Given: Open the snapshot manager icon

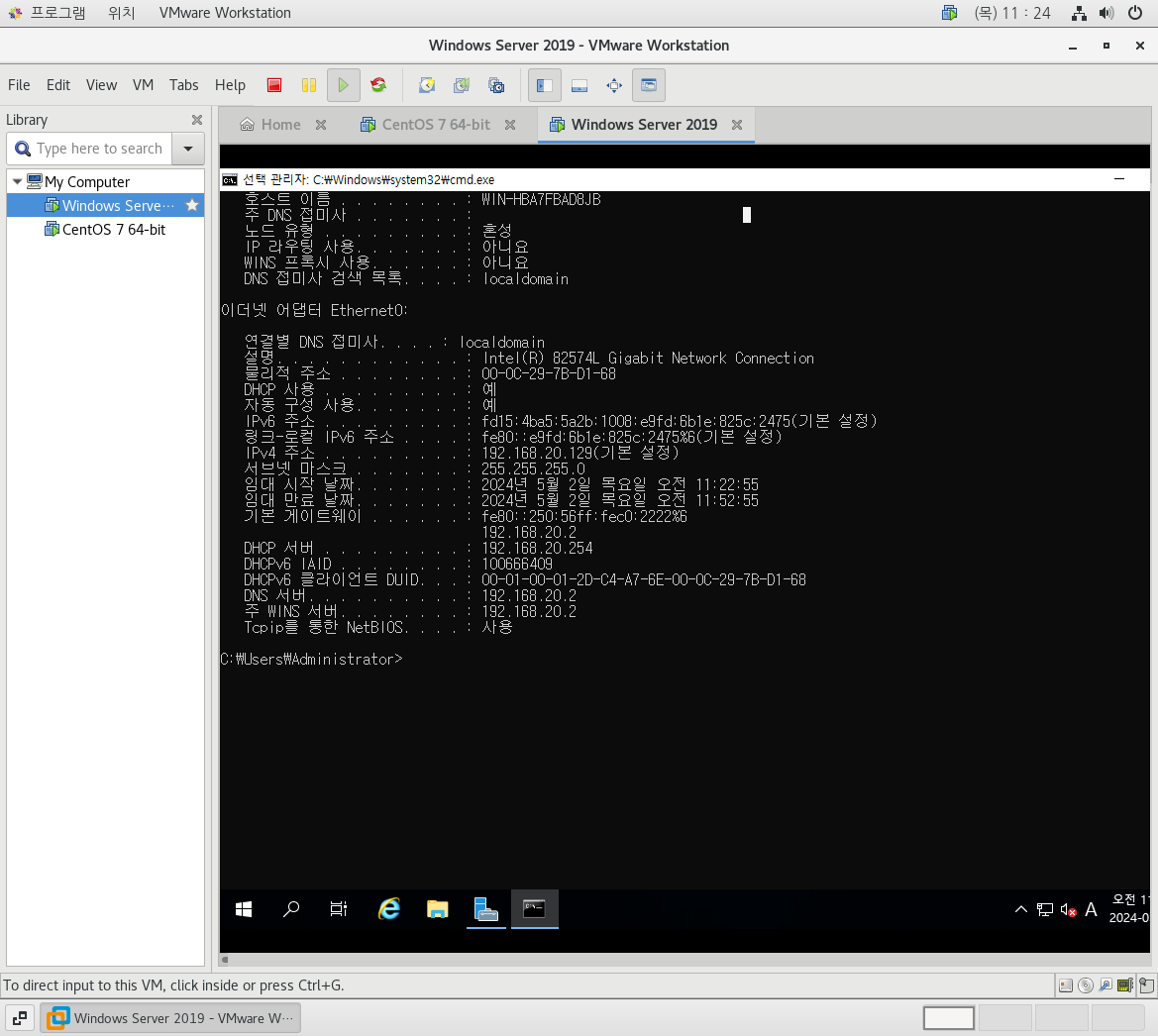Looking at the screenshot, I should (x=497, y=85).
